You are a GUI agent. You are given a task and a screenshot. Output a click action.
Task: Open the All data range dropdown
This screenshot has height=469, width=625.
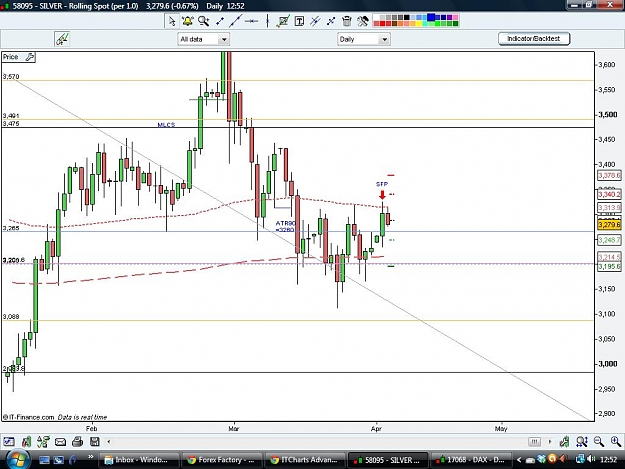tap(203, 39)
